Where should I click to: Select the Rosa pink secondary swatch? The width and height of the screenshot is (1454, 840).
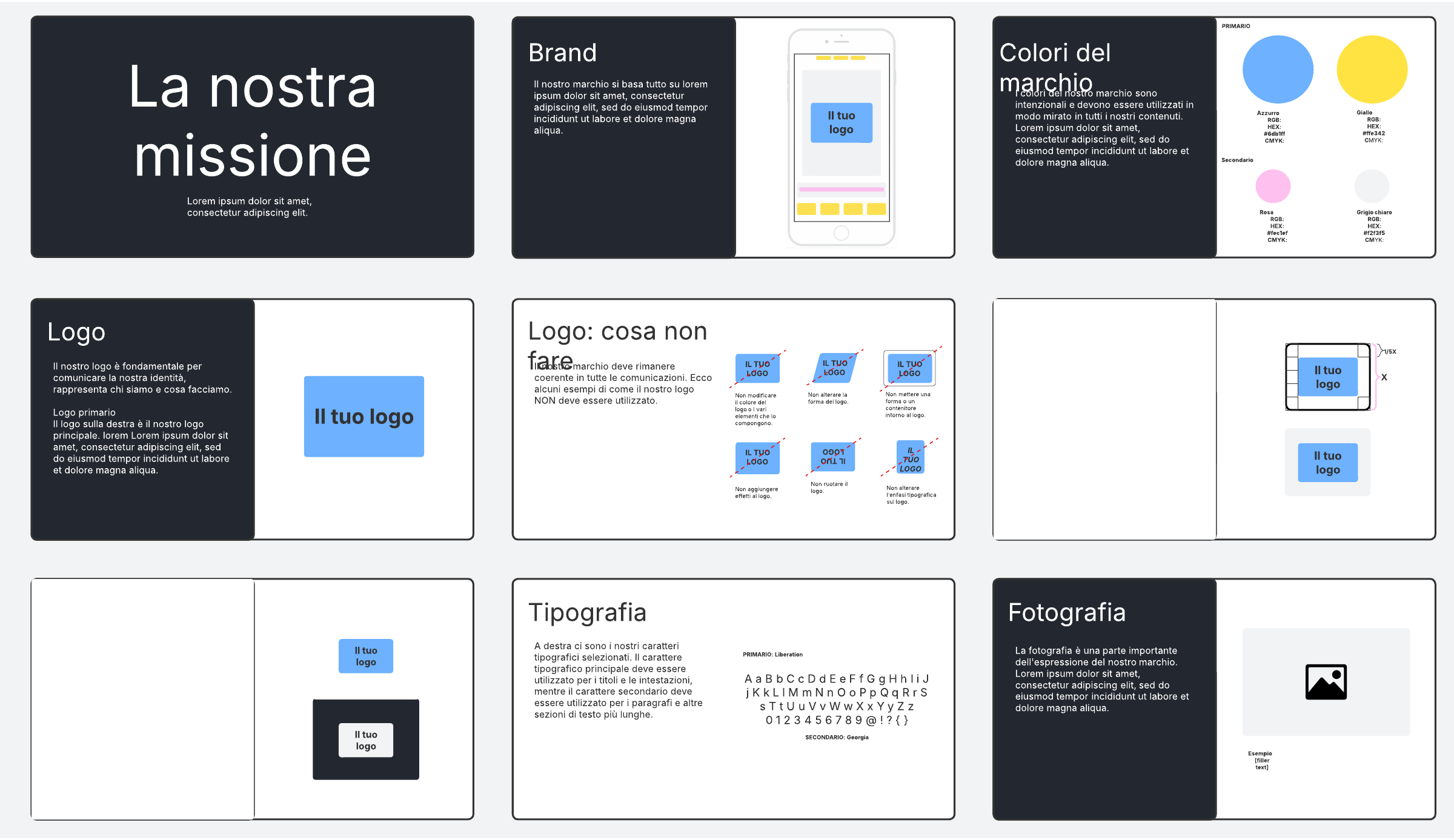click(1273, 187)
